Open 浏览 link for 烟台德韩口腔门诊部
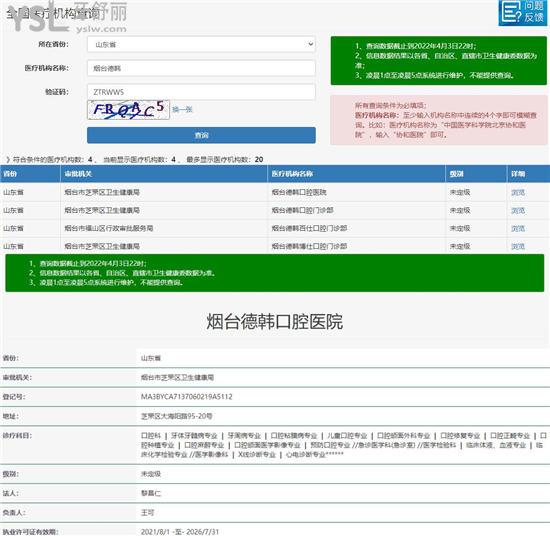This screenshot has height=536, width=550. (x=518, y=210)
